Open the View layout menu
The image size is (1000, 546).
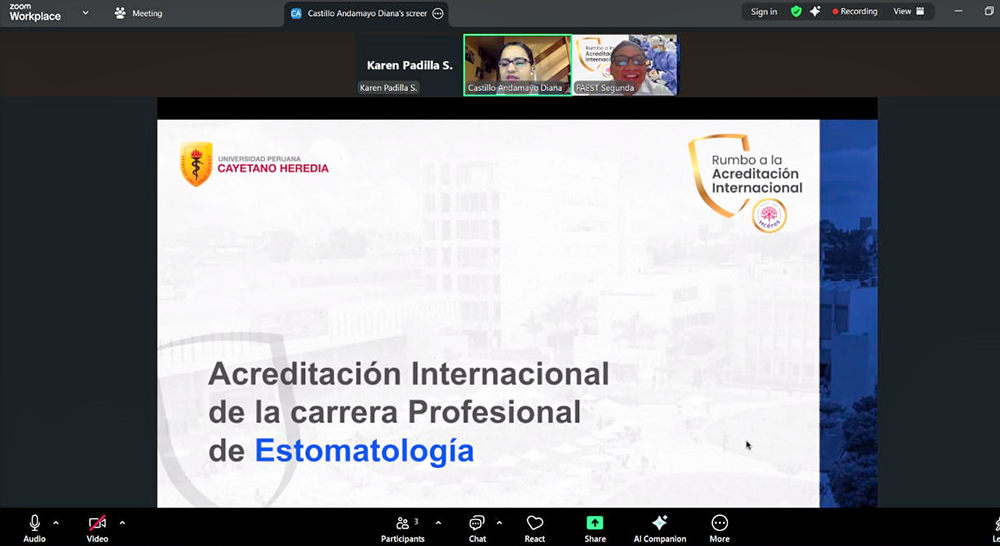click(x=908, y=11)
